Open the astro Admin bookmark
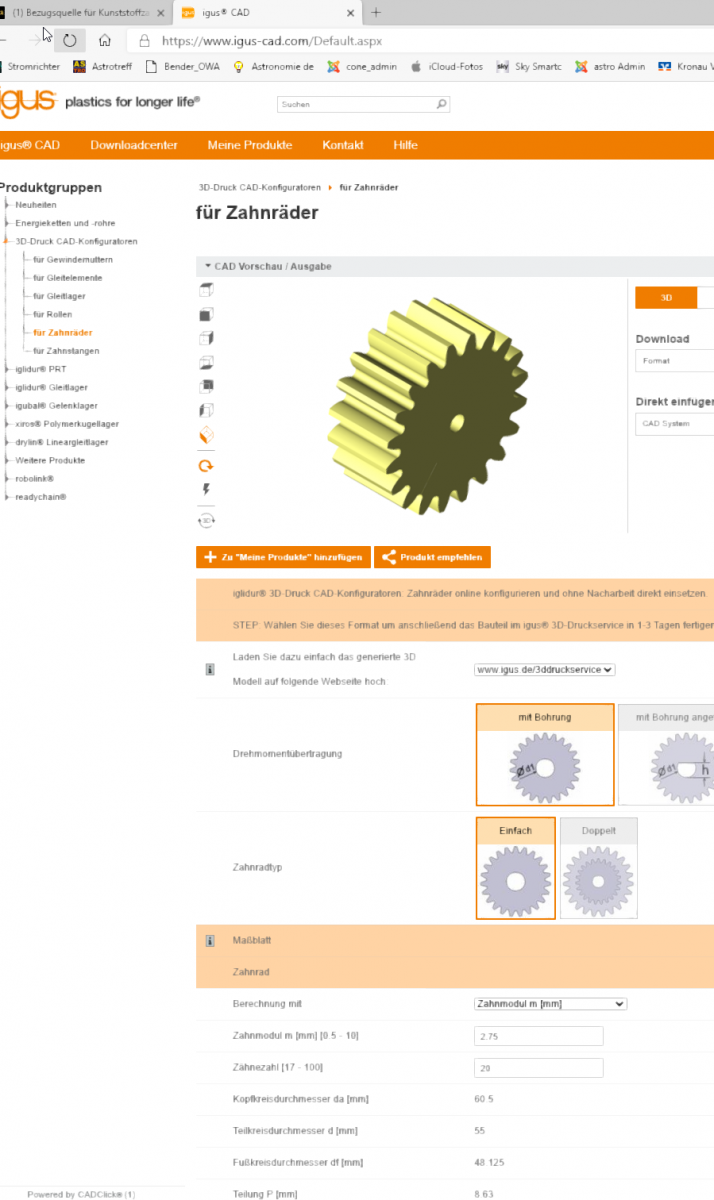Viewport: 714px width, 1200px height. [x=609, y=67]
